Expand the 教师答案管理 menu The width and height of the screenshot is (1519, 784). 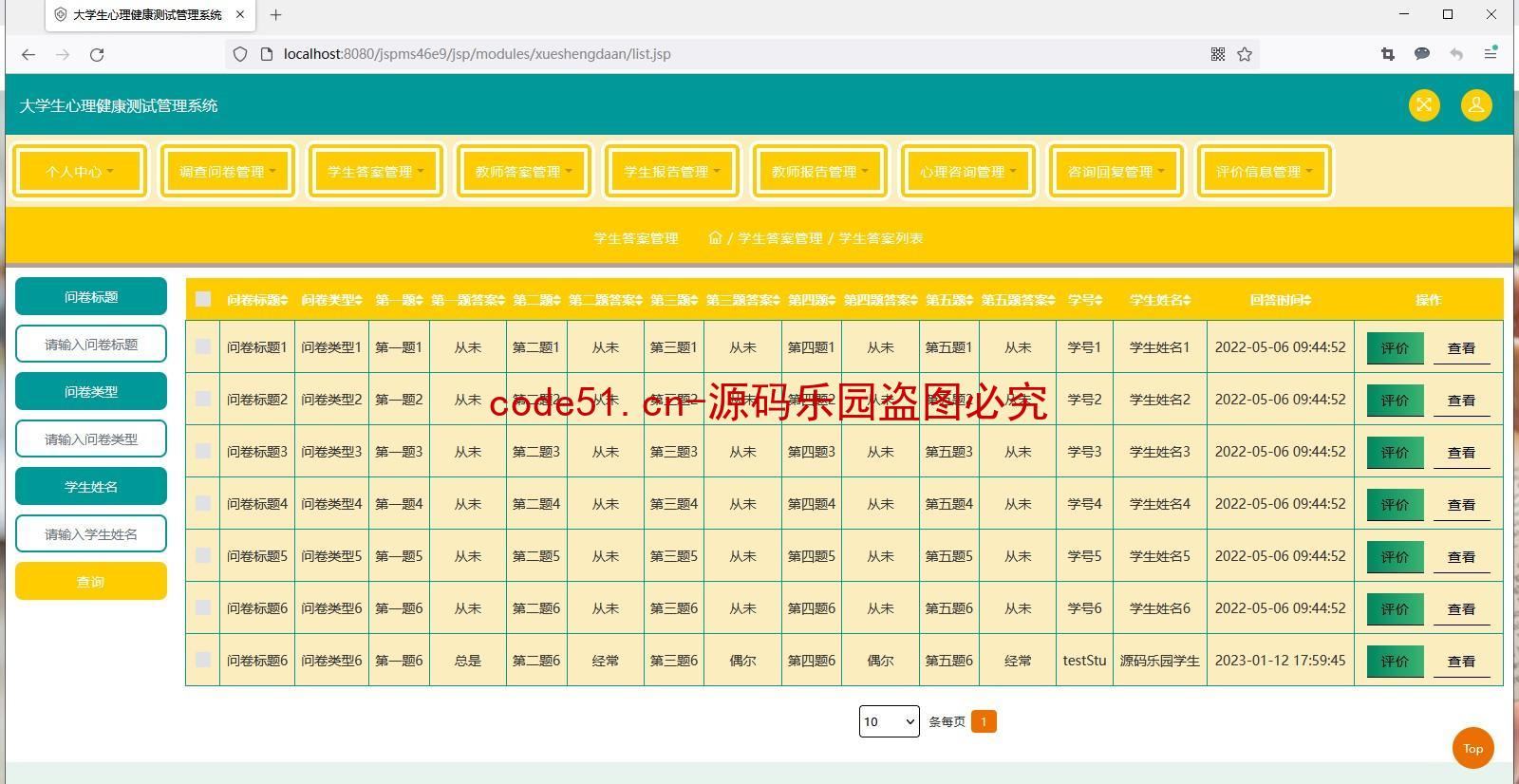pyautogui.click(x=524, y=171)
